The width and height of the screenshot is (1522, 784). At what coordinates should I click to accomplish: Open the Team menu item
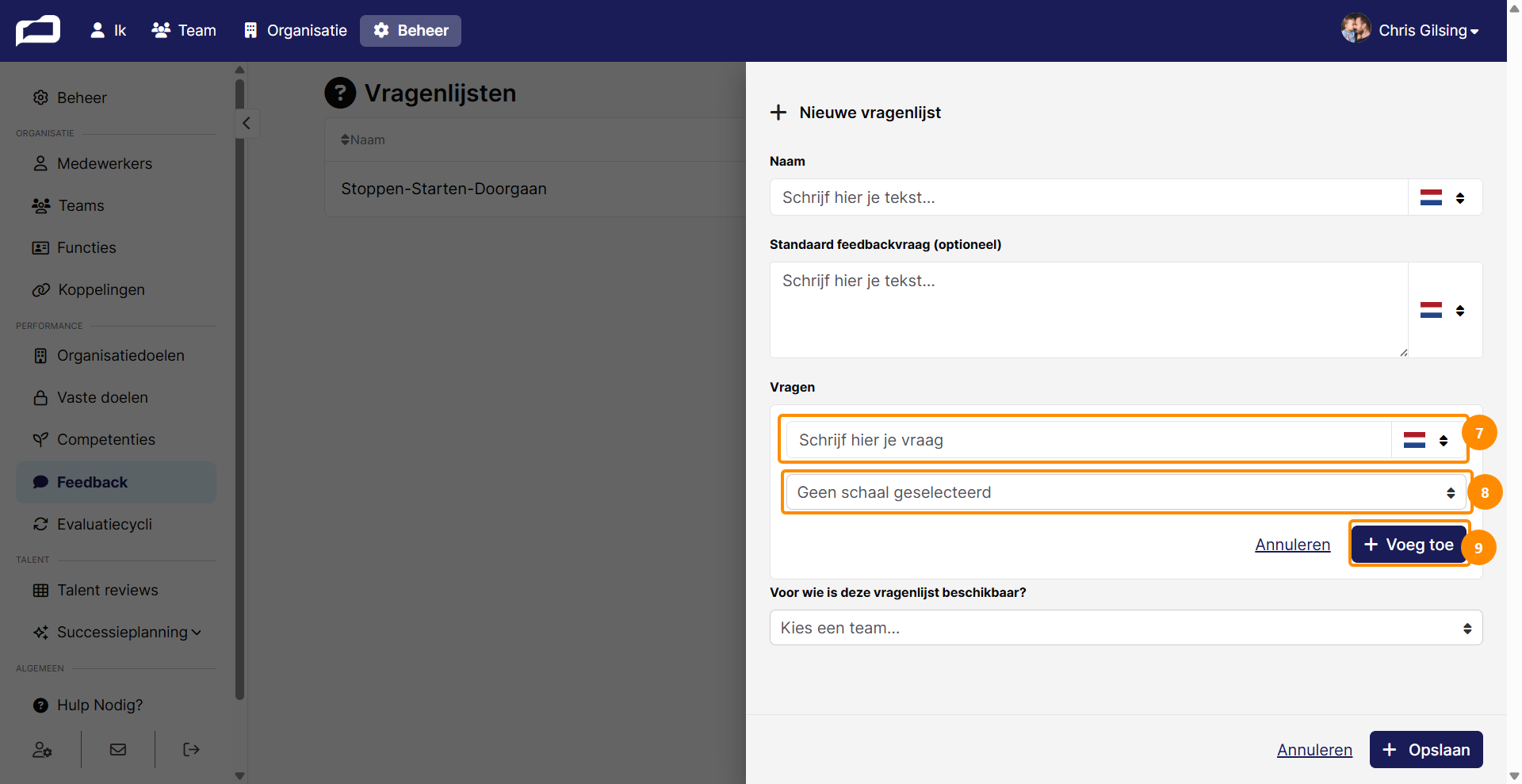coord(184,31)
